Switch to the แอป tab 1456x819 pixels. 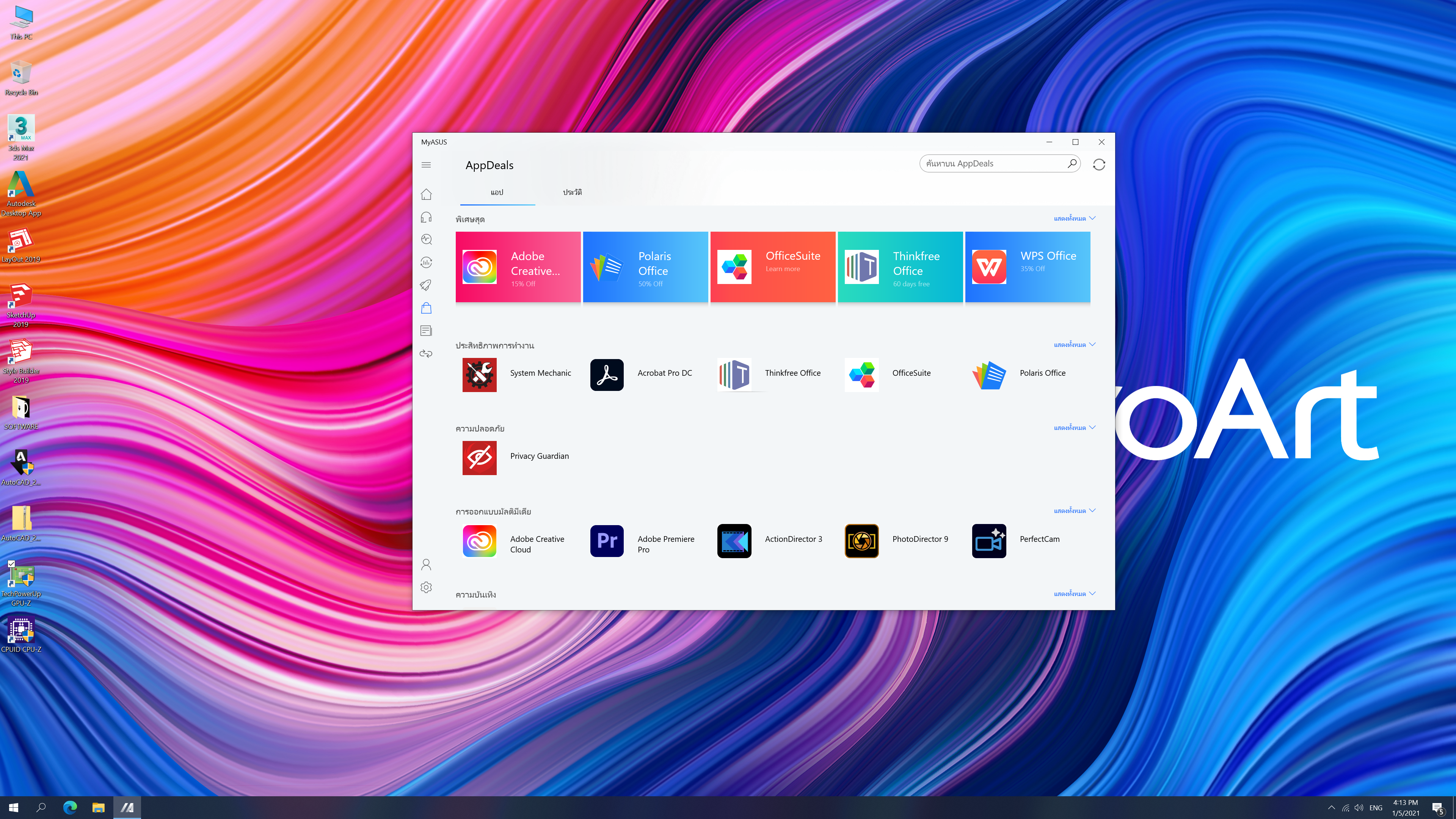click(x=497, y=193)
